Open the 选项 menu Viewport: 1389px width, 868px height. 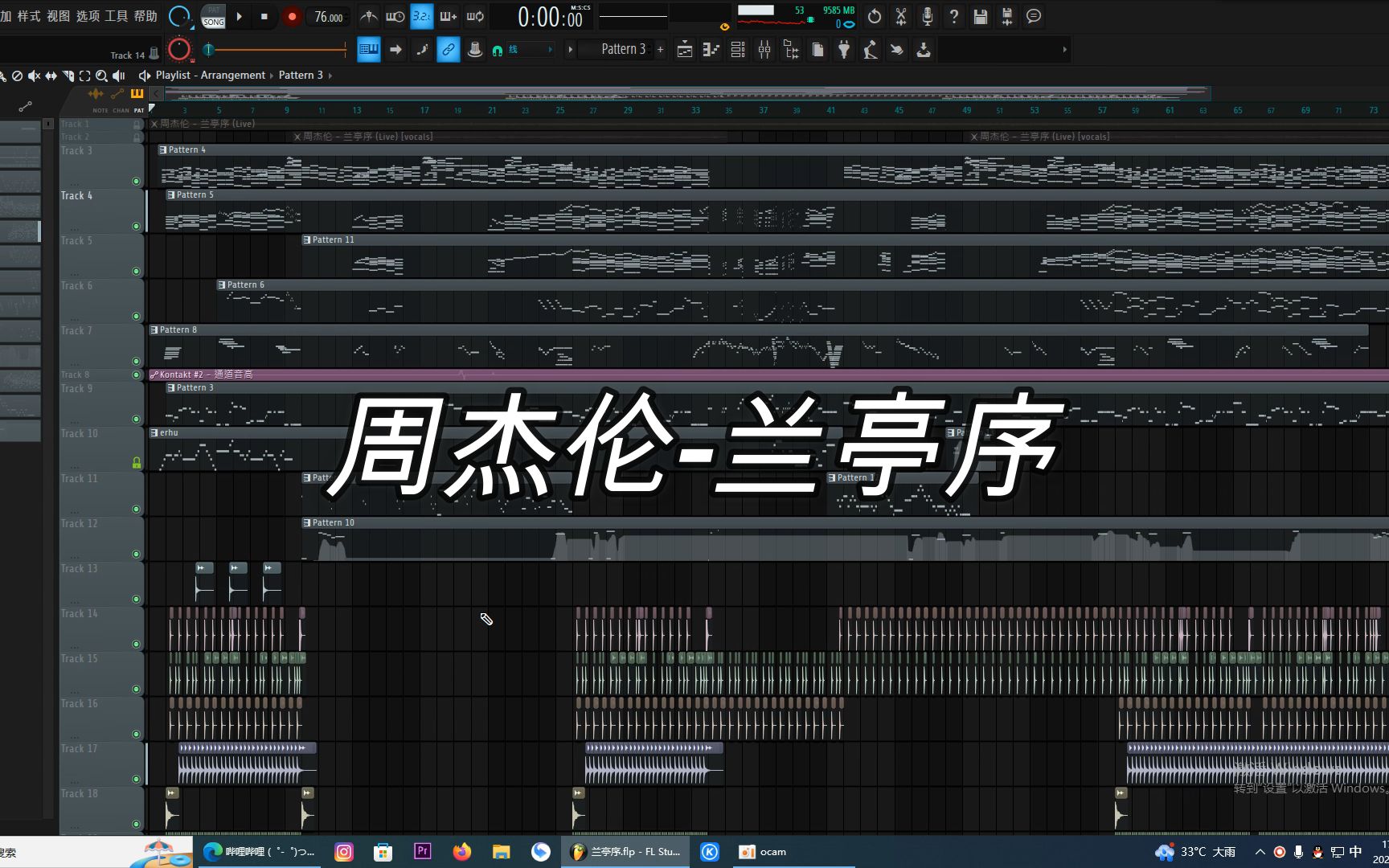point(88,16)
